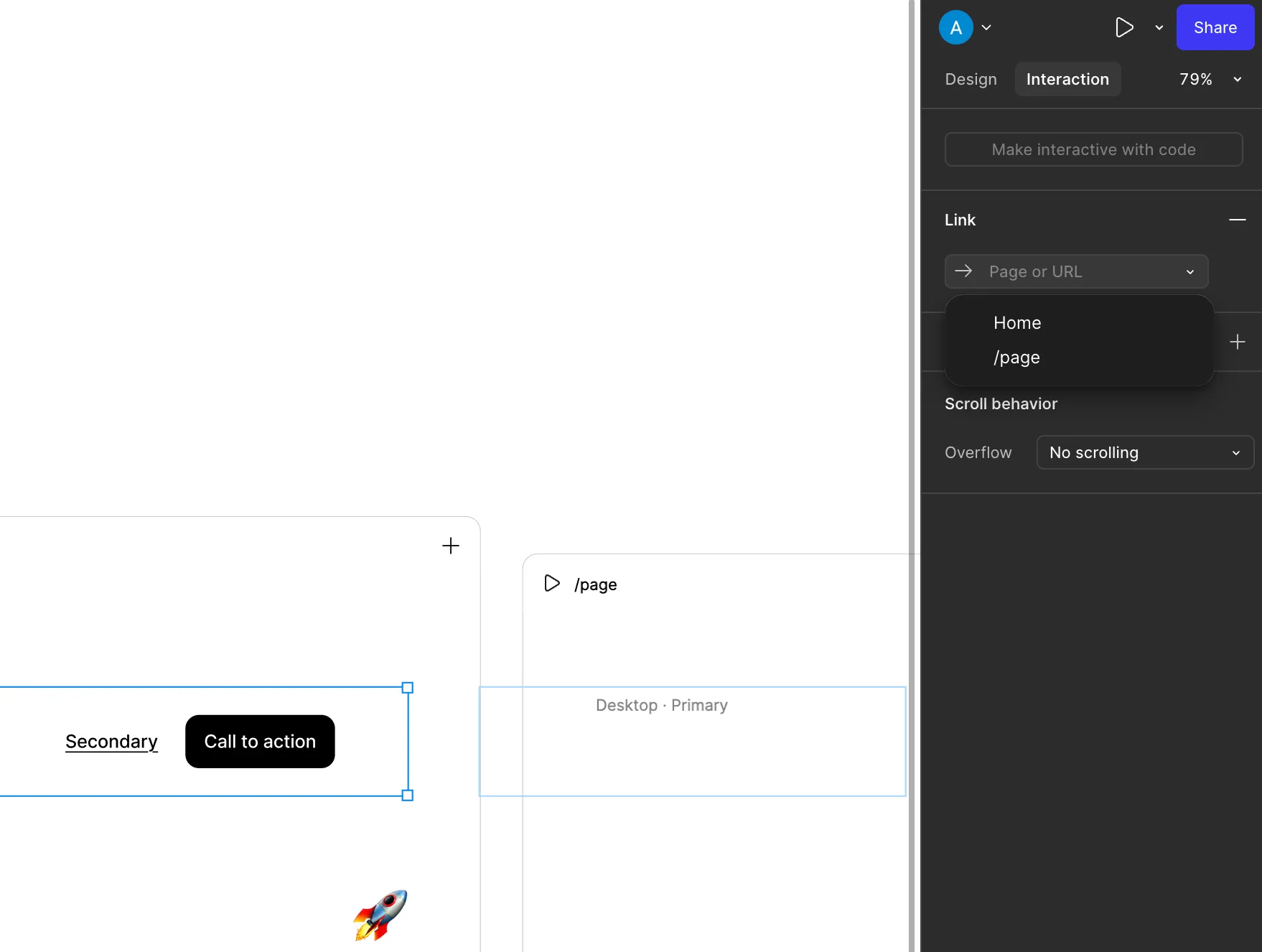Choose /page from the link dropdown
The height and width of the screenshot is (952, 1262).
[x=1079, y=358]
